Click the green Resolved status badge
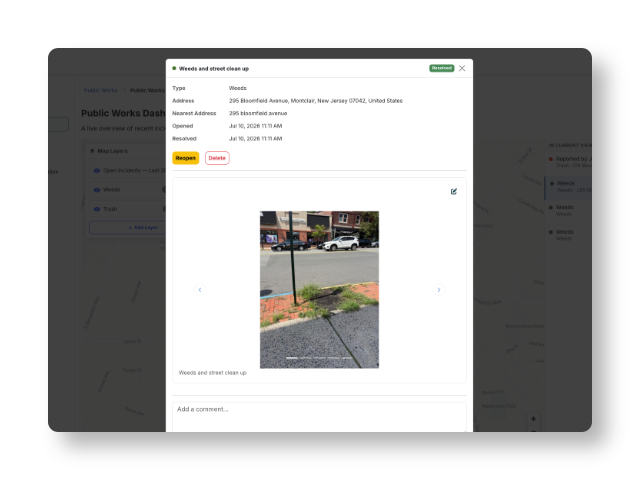This screenshot has height=480, width=640. [442, 68]
